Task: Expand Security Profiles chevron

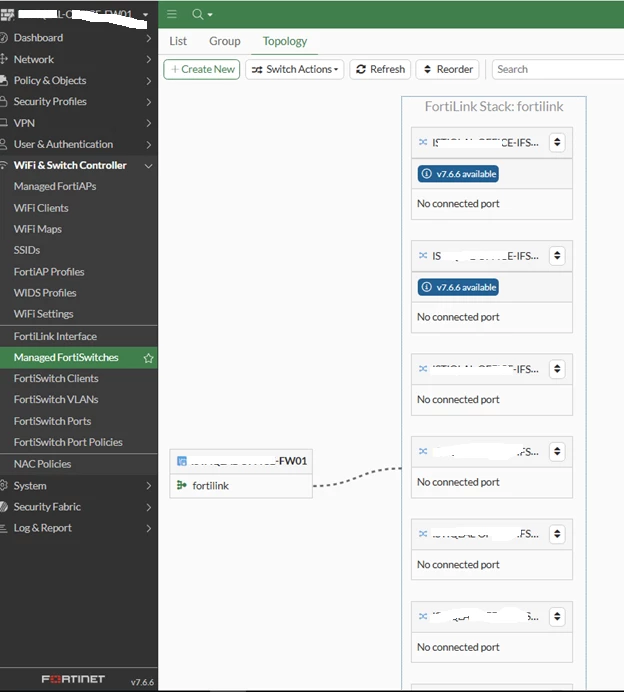Action: [148, 102]
